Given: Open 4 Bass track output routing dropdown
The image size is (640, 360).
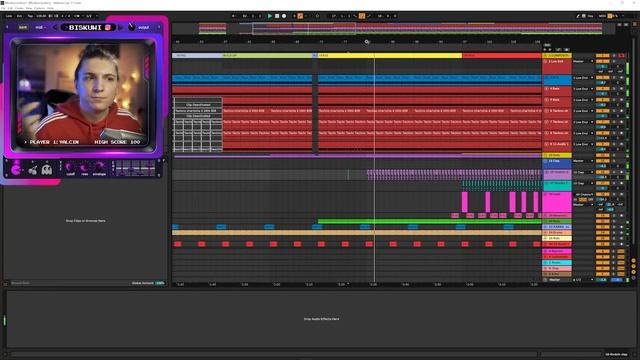Looking at the screenshot, I should (583, 89).
